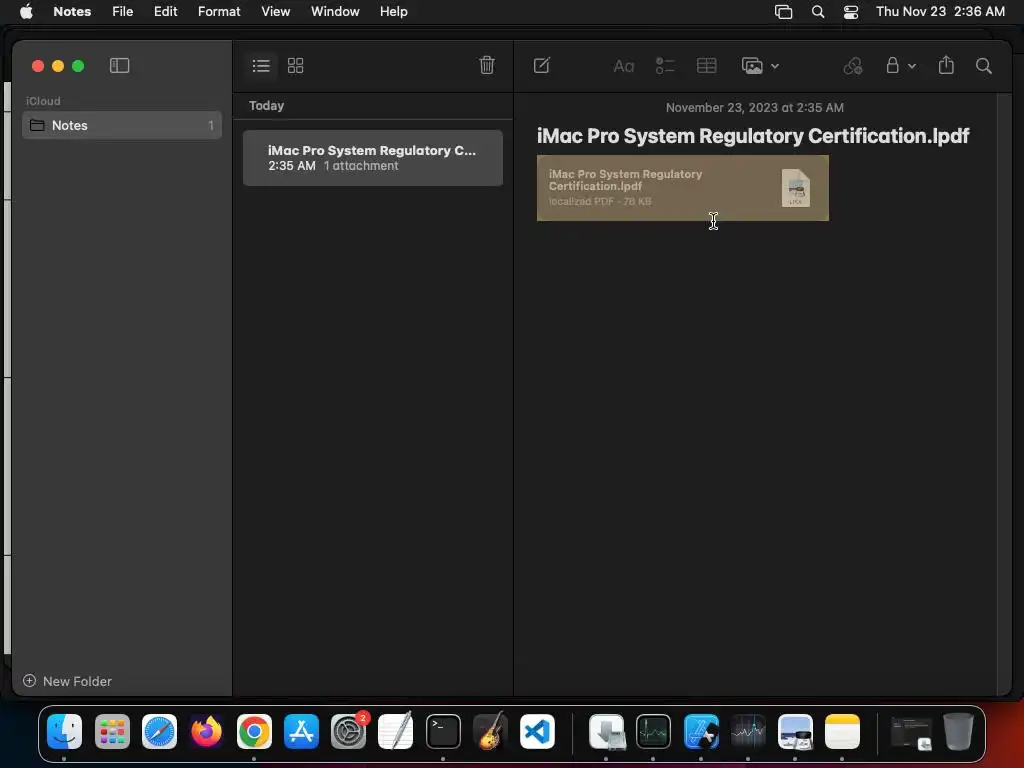Toggle the sidebar folders panel

[120, 65]
